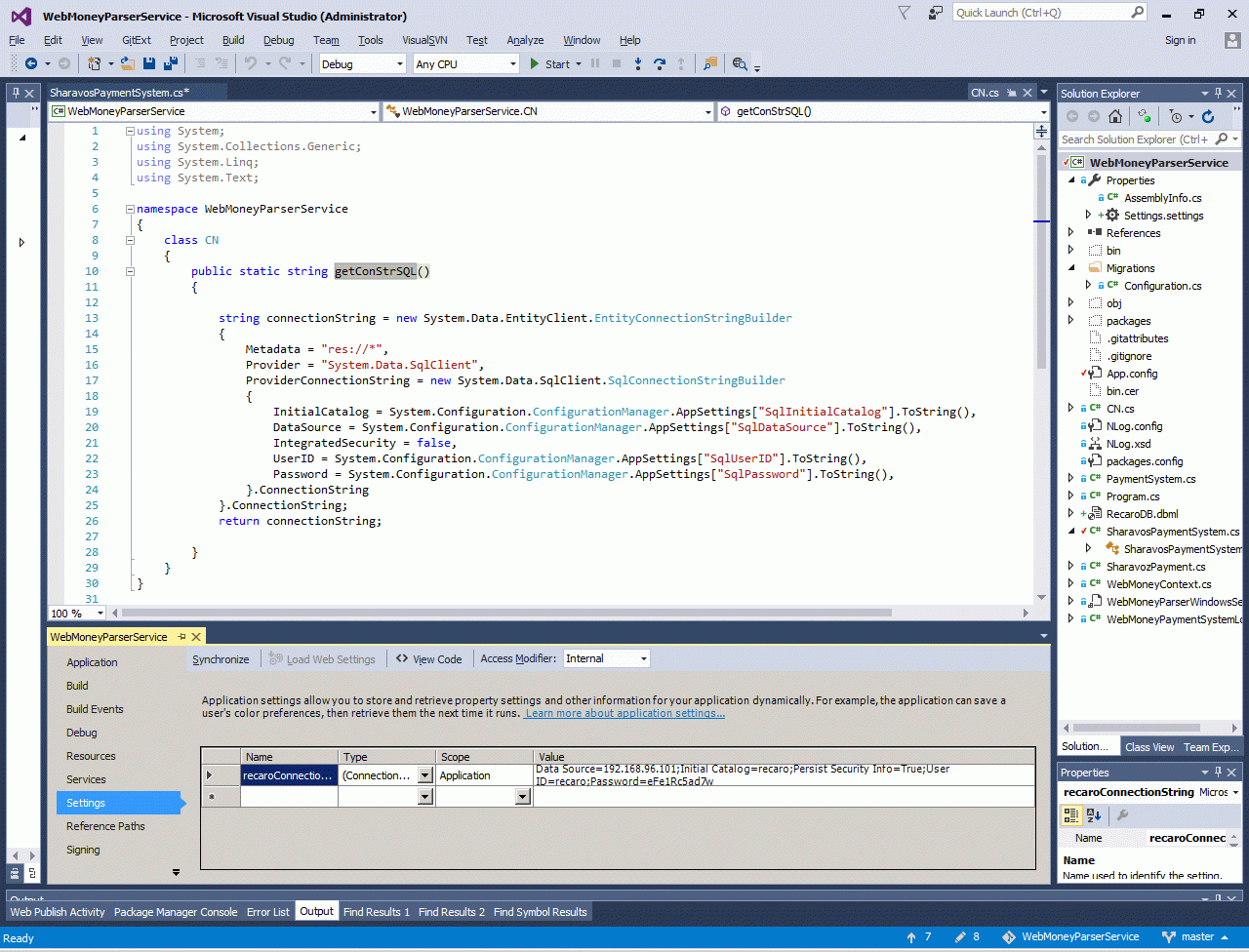Toggle Auto Hide pin on Properties panel

pyautogui.click(x=1220, y=773)
